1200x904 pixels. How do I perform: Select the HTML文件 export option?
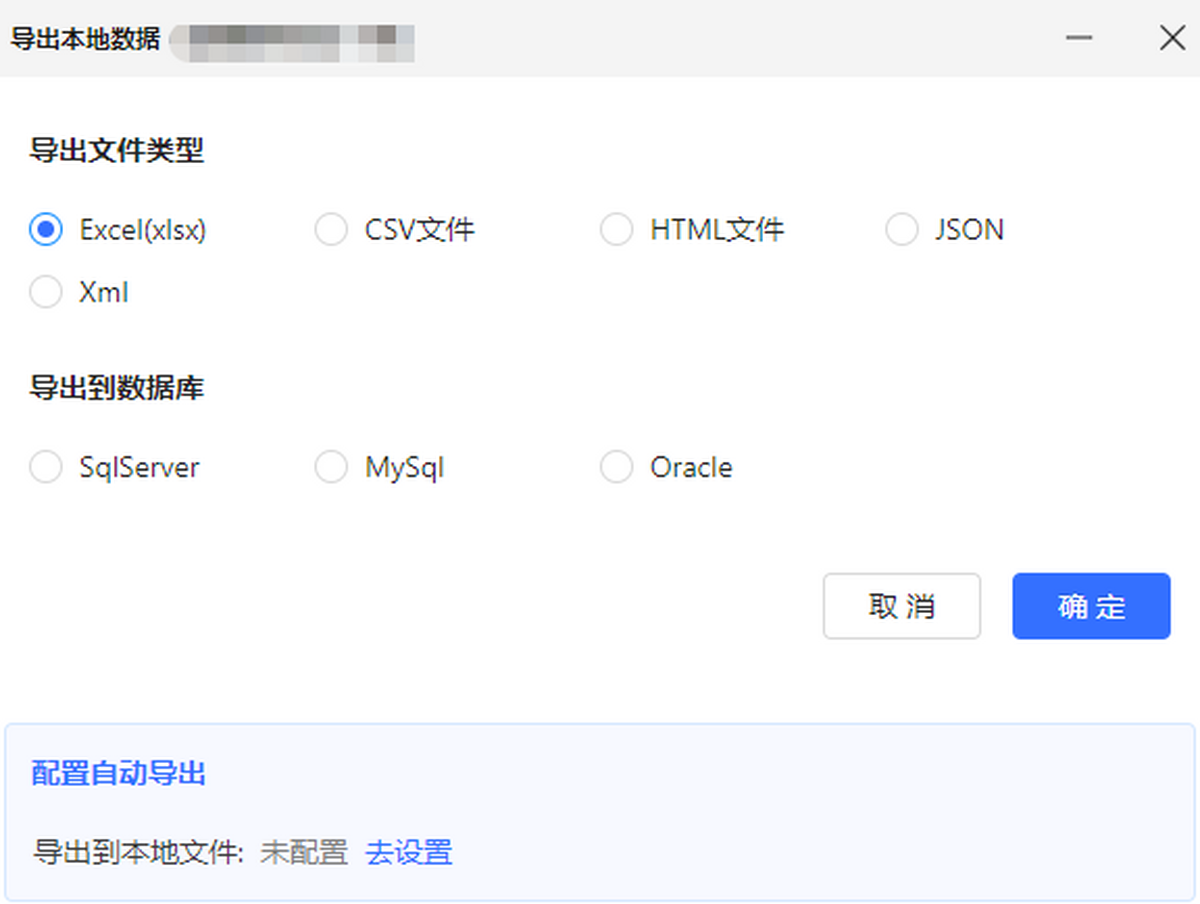[x=617, y=229]
